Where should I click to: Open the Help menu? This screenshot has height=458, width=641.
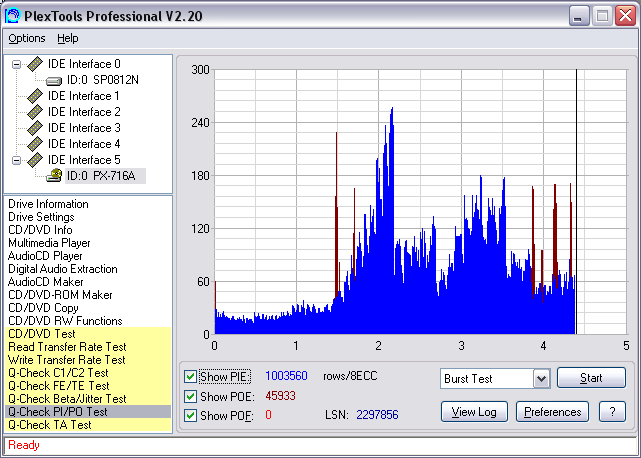(67, 38)
